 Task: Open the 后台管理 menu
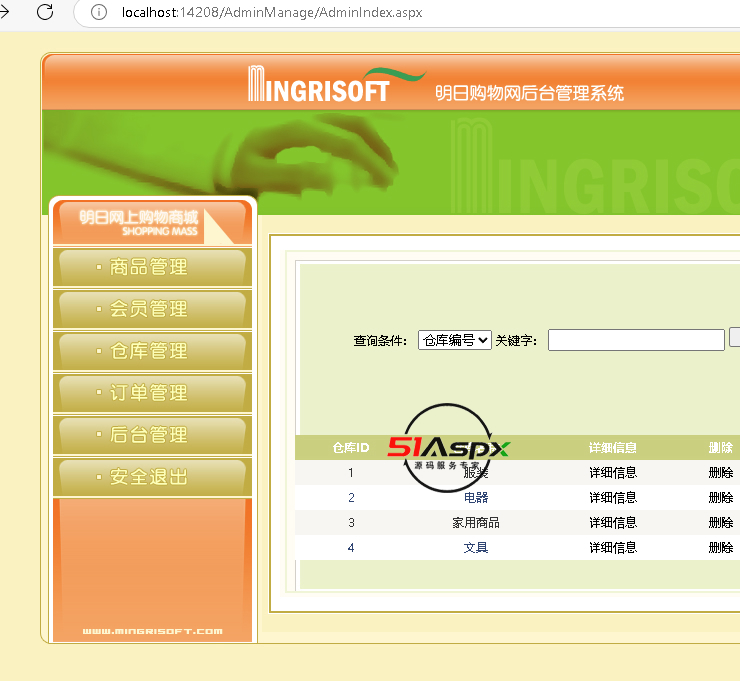click(x=152, y=435)
